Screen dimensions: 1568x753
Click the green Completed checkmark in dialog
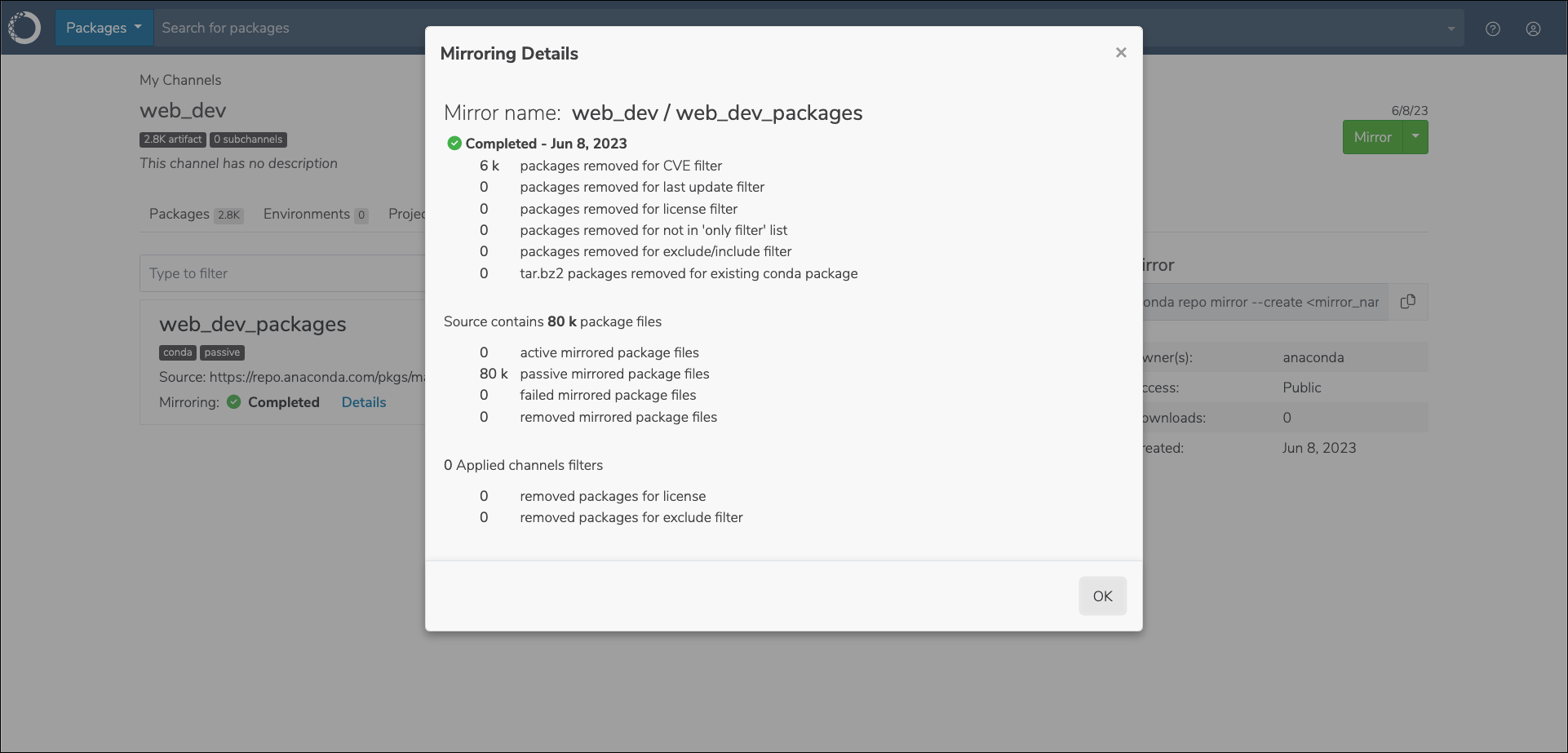(x=454, y=144)
